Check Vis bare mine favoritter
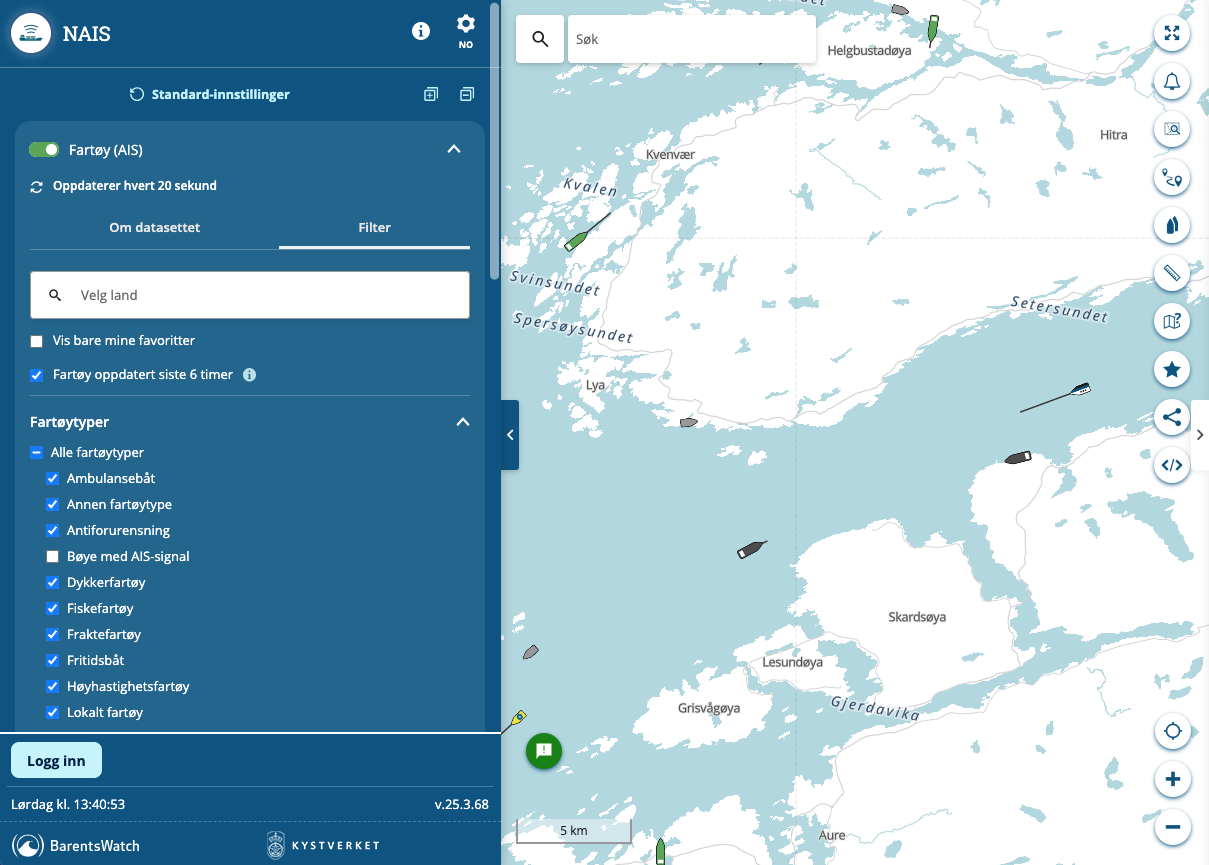The height and width of the screenshot is (865, 1209). 37,341
